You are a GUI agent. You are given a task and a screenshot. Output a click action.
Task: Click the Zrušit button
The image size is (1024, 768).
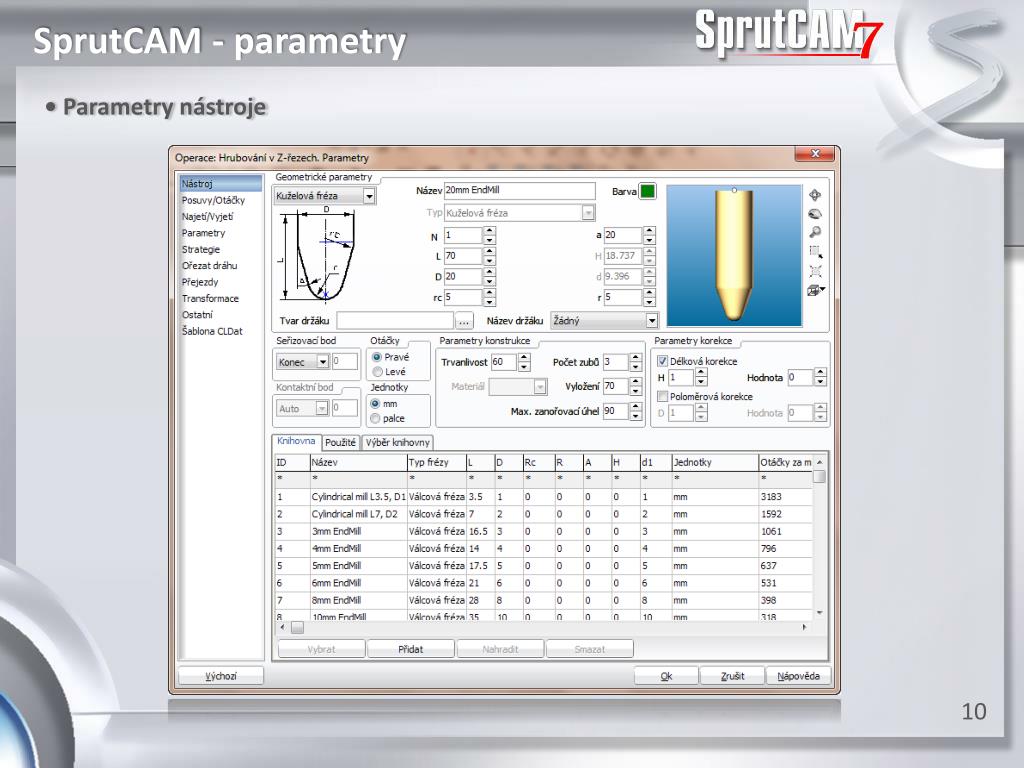732,676
